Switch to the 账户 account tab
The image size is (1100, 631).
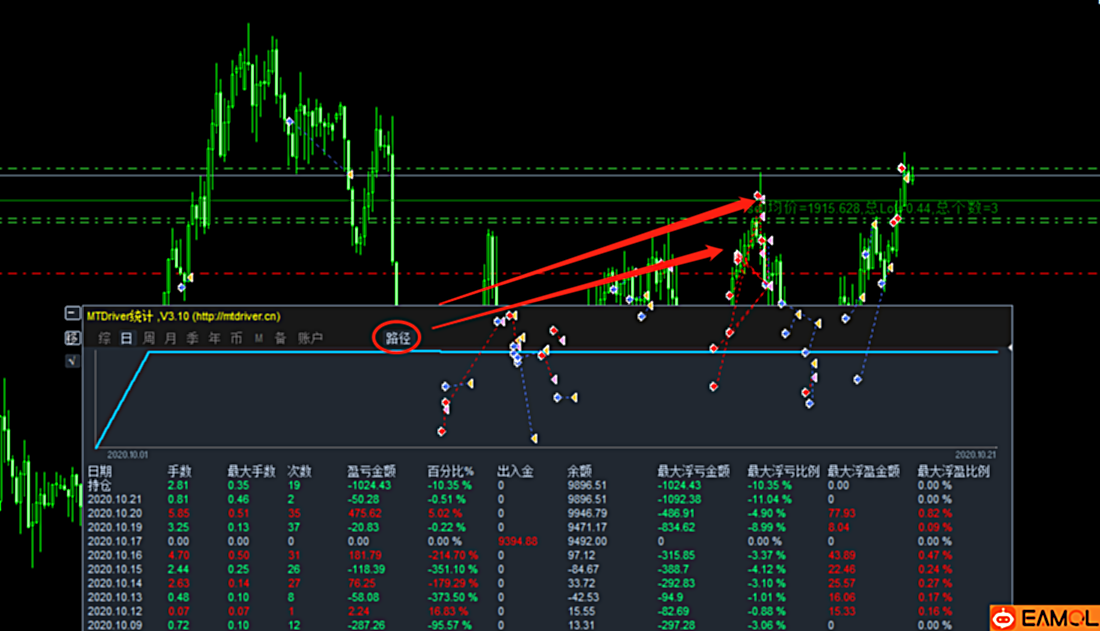(310, 338)
